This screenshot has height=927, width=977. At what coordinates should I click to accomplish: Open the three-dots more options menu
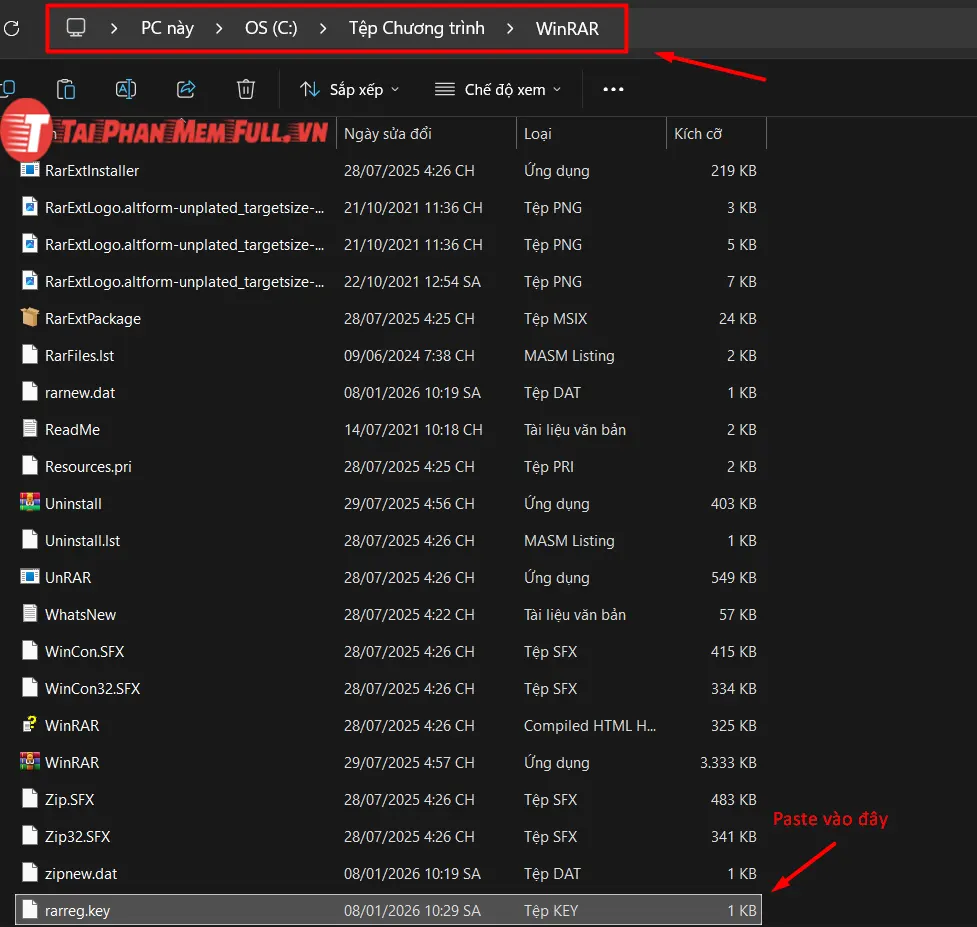613,89
